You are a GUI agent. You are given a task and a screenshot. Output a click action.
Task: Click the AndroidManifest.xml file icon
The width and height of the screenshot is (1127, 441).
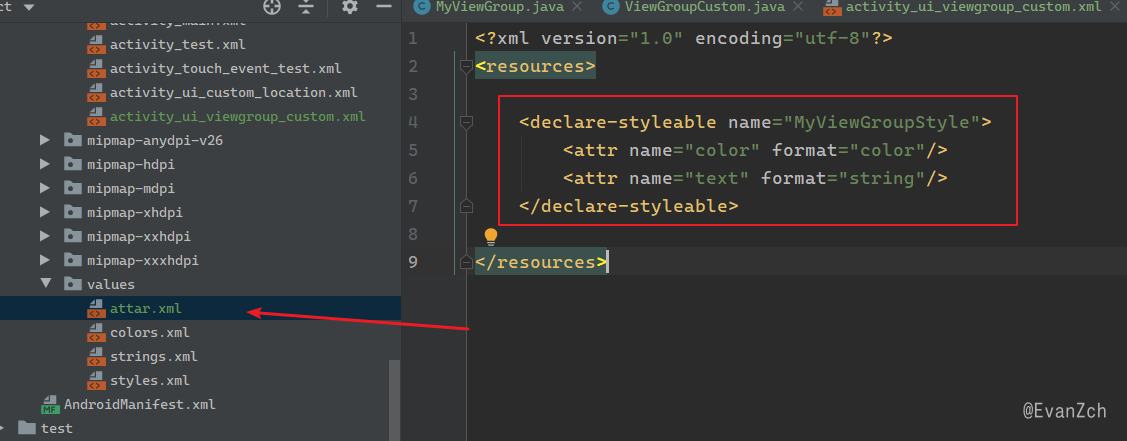tap(50, 404)
